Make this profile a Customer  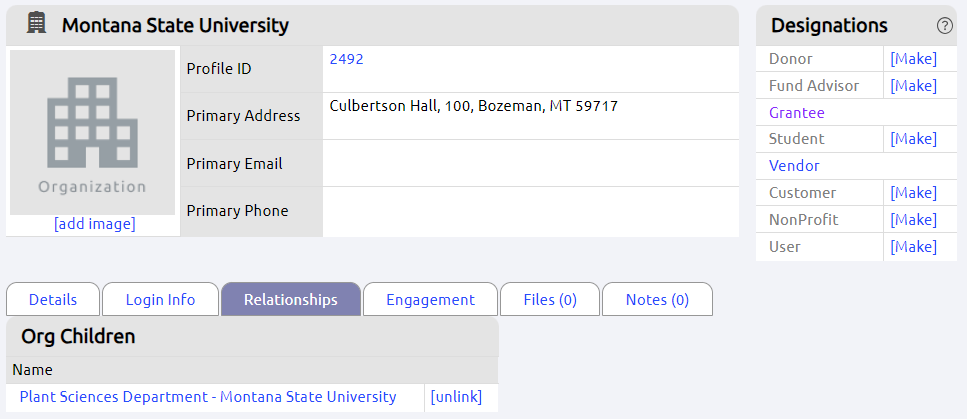913,193
